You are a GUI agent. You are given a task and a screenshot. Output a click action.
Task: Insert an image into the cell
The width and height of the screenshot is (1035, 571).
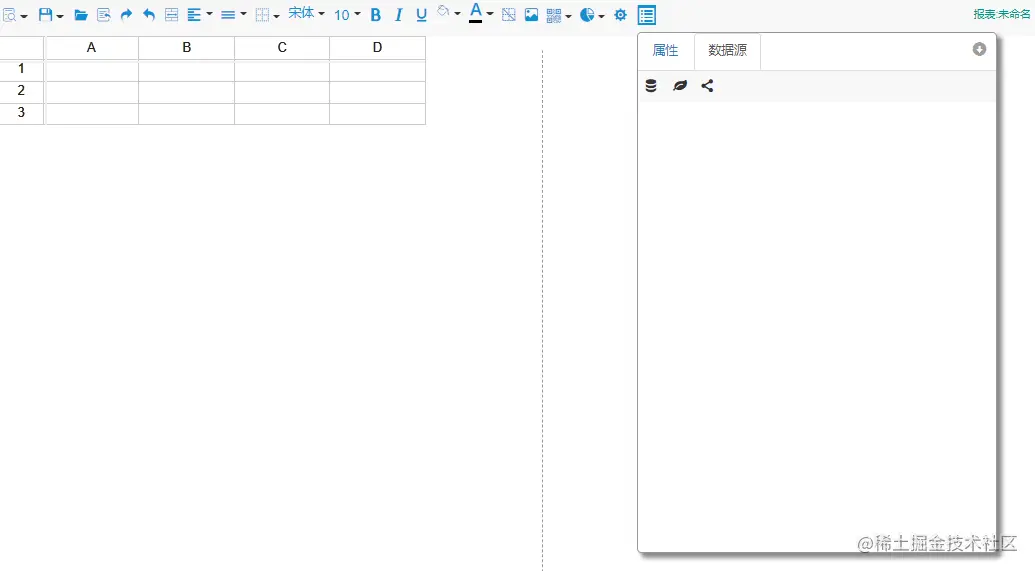click(531, 15)
